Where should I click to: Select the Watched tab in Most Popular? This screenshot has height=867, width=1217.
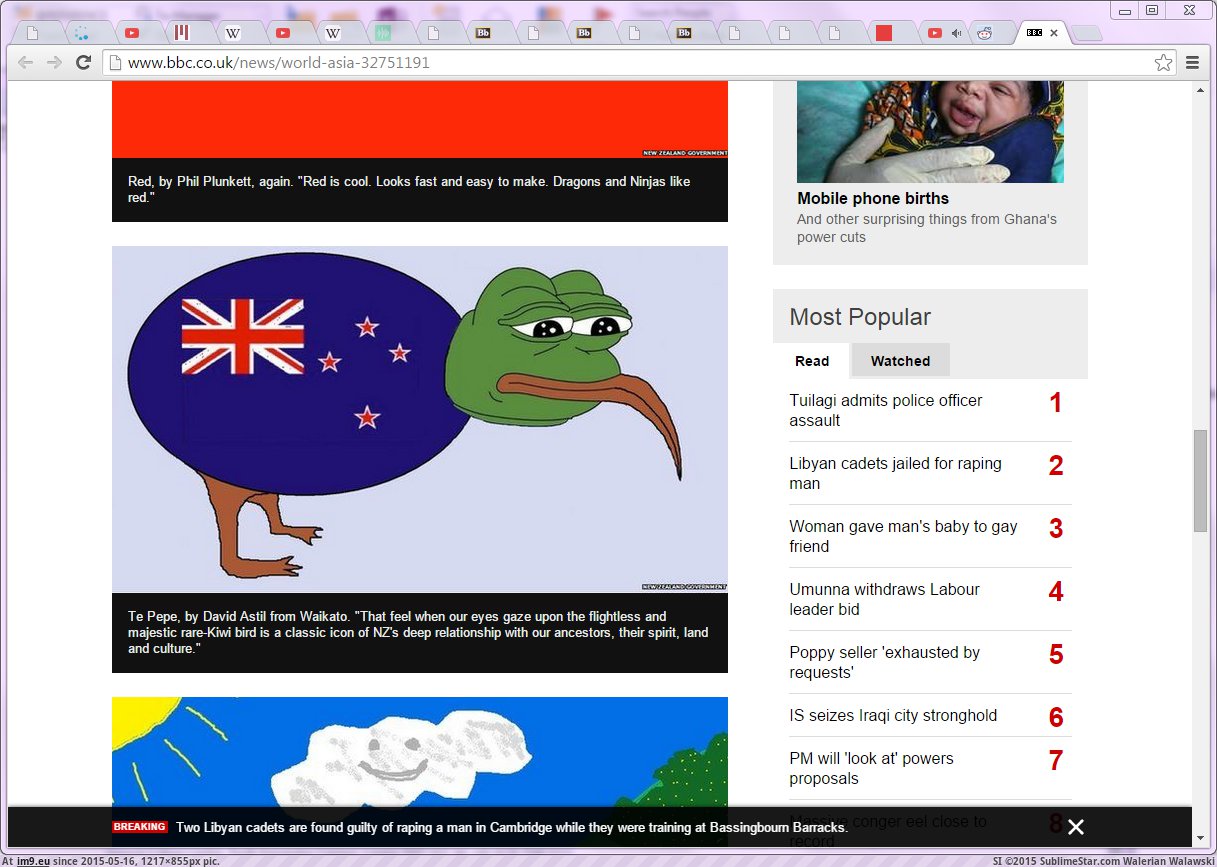(x=900, y=361)
